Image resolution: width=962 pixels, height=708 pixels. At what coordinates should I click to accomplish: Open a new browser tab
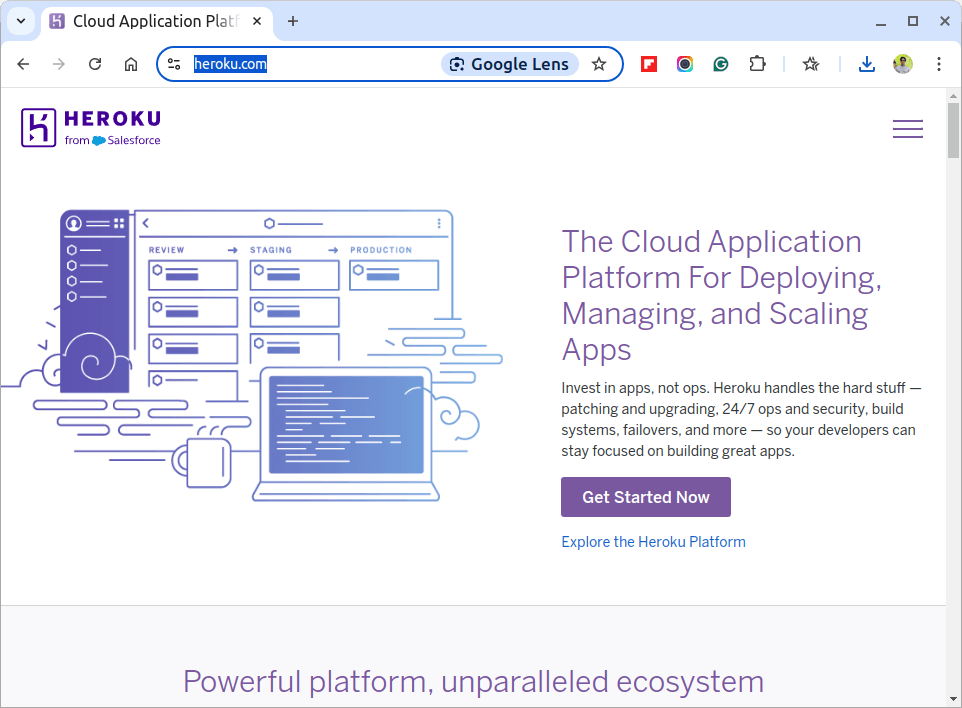coord(293,21)
